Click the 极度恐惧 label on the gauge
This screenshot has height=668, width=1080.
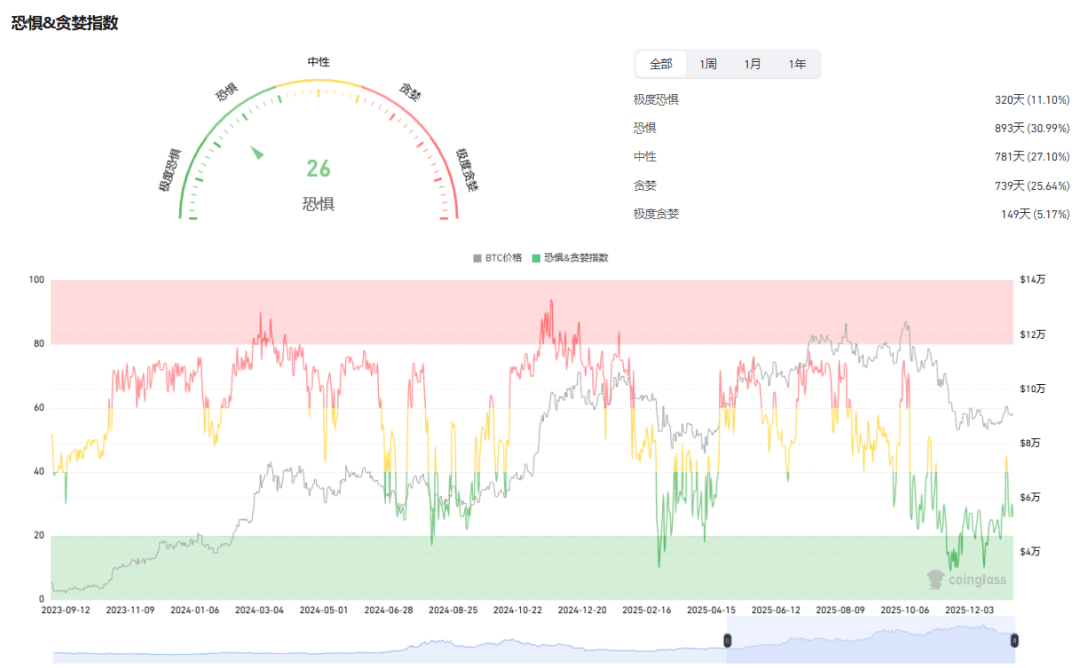point(169,169)
